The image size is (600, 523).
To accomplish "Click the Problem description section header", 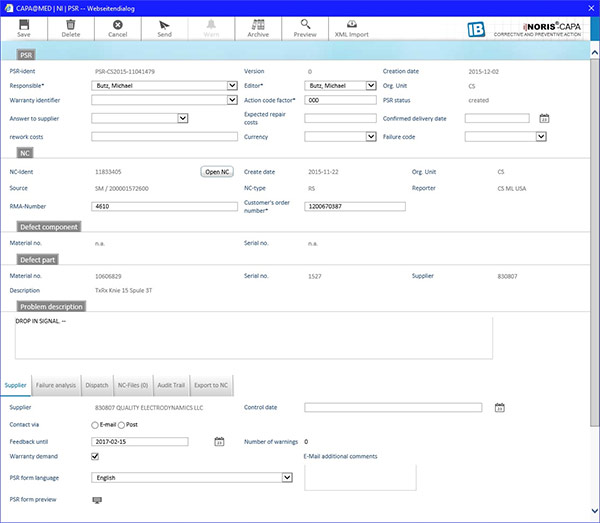I will [x=51, y=306].
